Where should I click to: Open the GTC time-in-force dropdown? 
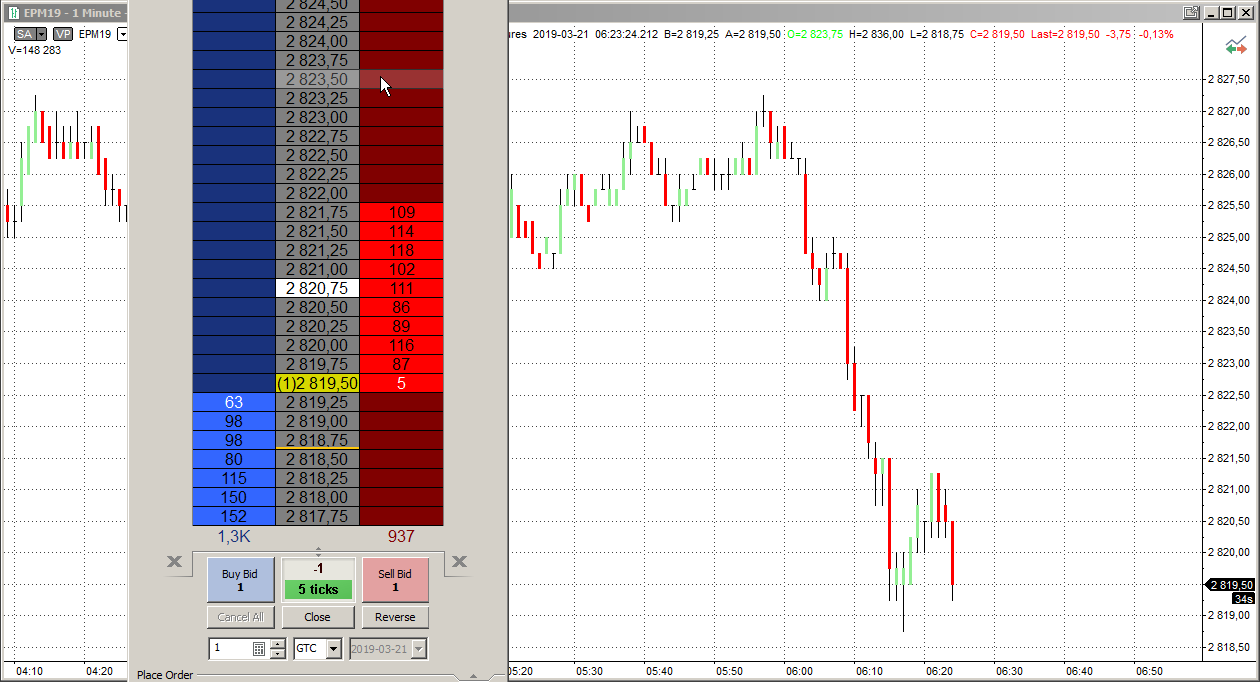(x=334, y=649)
